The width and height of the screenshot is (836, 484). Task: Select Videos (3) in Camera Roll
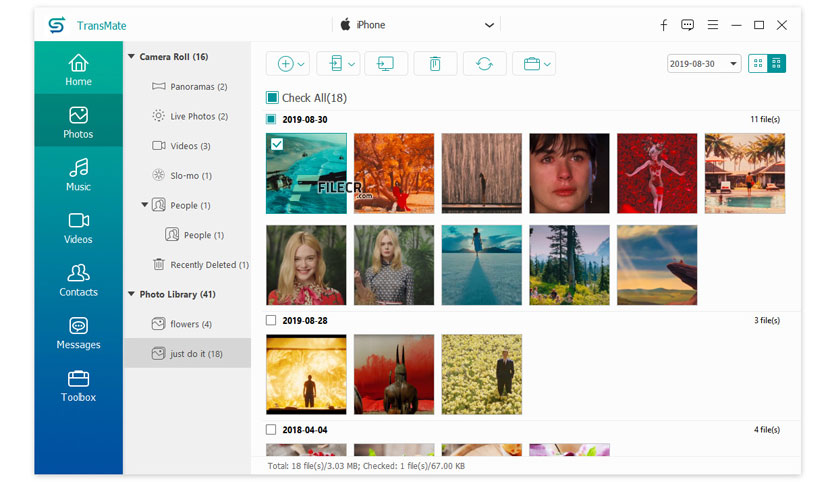(181, 146)
